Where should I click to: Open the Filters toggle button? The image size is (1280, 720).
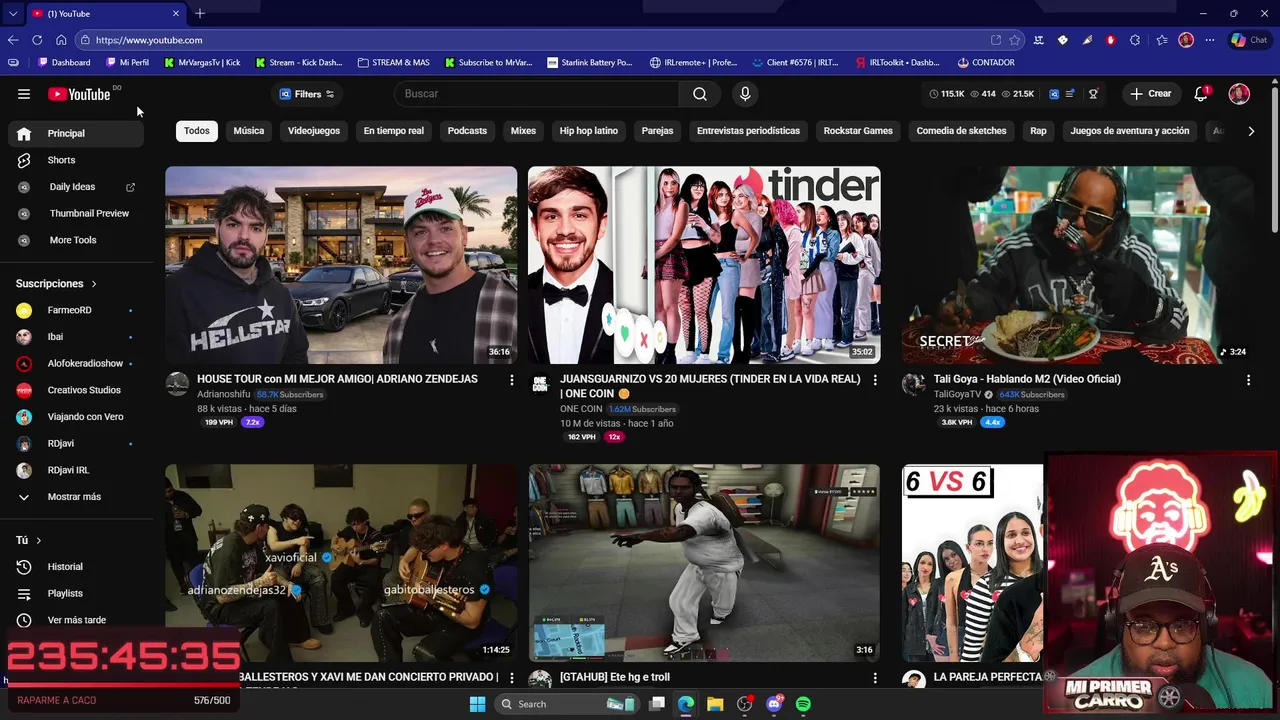click(x=307, y=94)
